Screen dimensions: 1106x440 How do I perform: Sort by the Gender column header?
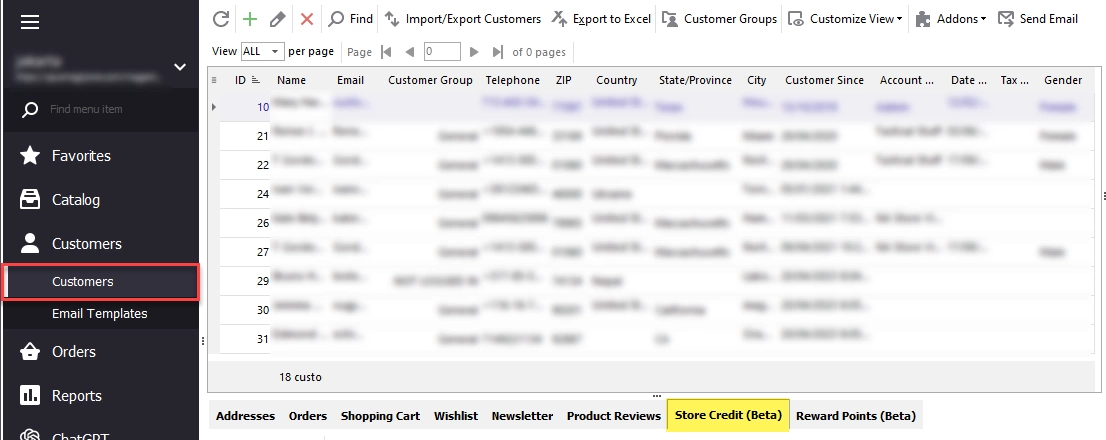tap(1063, 80)
